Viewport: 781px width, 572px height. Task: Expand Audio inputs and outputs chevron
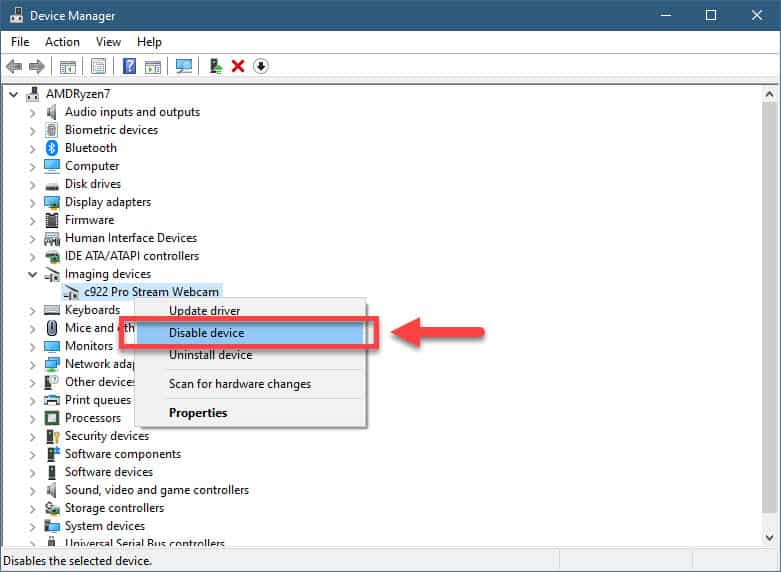click(x=32, y=113)
